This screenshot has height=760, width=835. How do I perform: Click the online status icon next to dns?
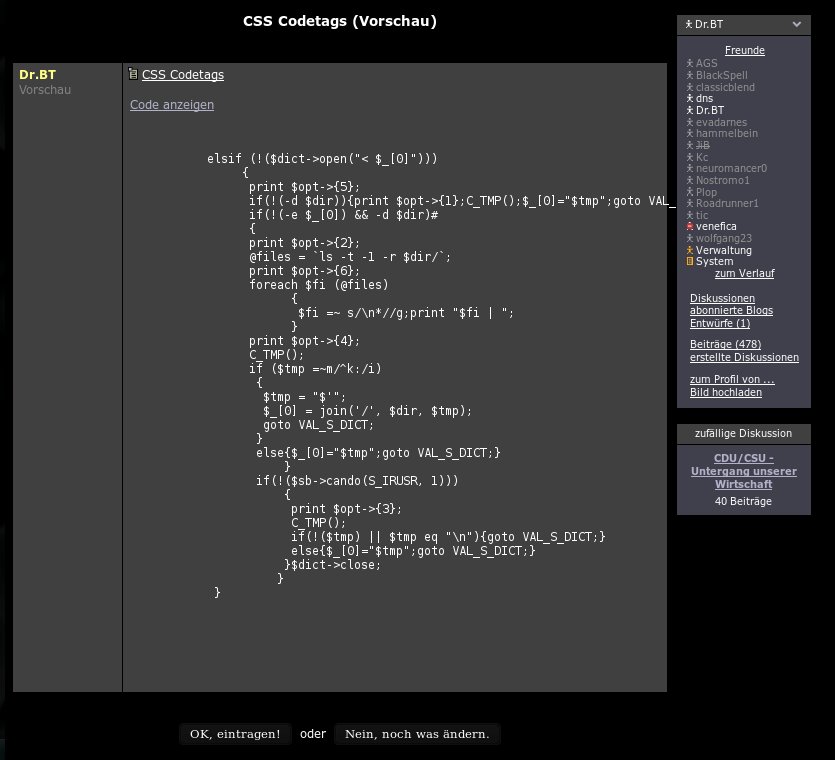pyautogui.click(x=690, y=98)
